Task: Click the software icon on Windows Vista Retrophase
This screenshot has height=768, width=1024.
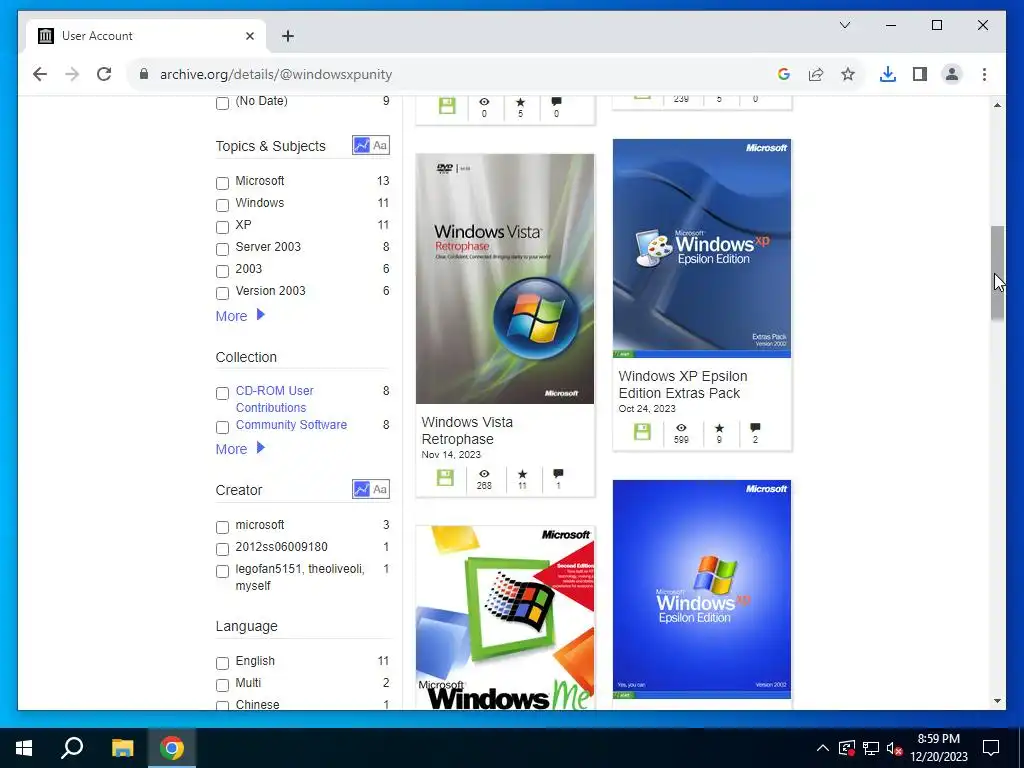Action: pos(445,478)
